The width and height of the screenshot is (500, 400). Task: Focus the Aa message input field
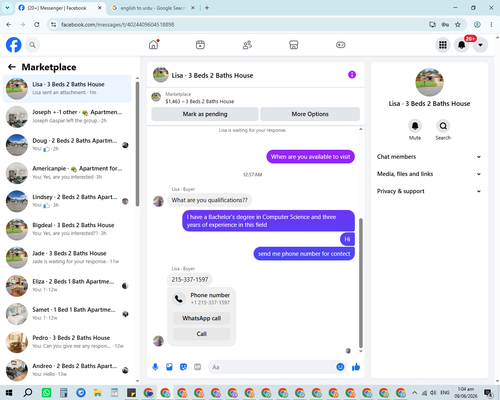click(272, 367)
